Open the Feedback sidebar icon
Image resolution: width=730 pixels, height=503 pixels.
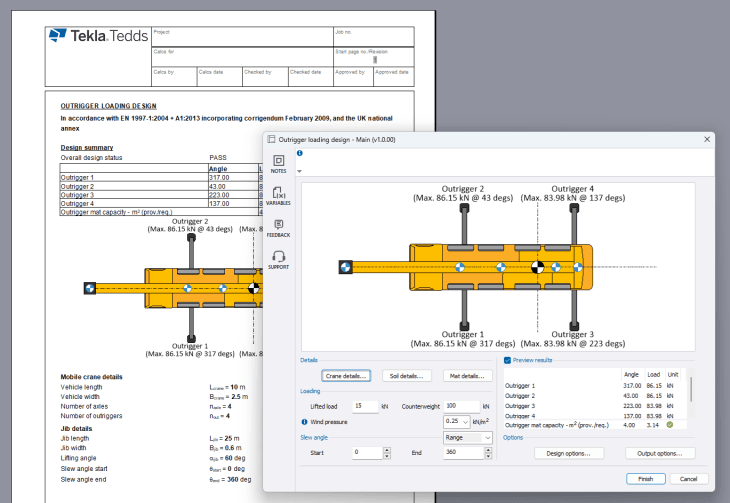coord(278,228)
